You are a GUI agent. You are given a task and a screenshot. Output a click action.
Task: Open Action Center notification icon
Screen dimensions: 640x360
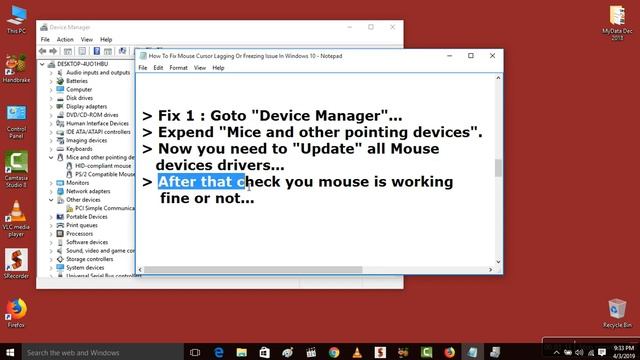click(x=602, y=353)
